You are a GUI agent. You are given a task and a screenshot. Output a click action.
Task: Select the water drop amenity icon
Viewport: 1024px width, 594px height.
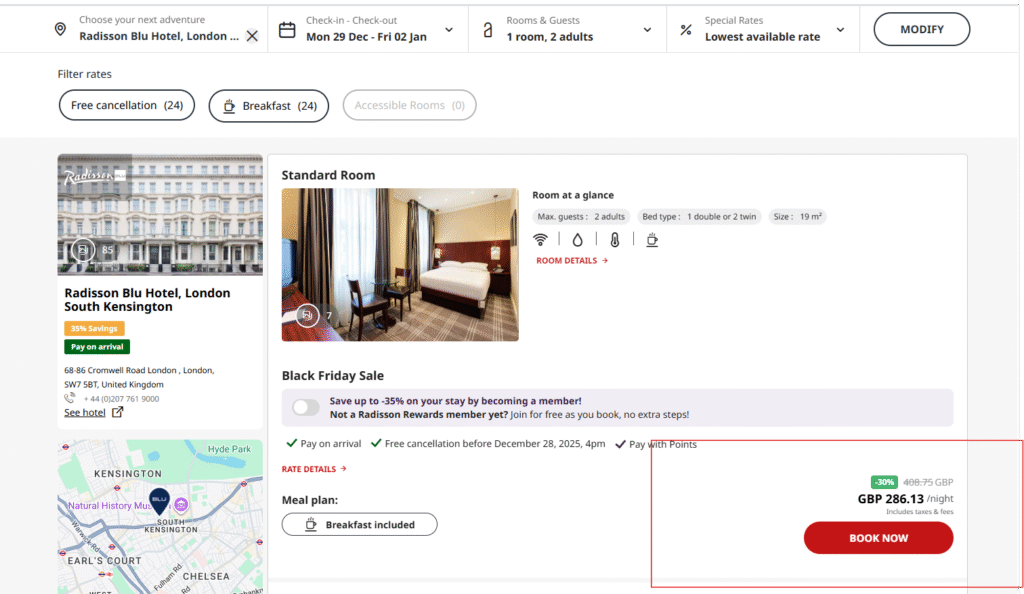click(x=576, y=239)
